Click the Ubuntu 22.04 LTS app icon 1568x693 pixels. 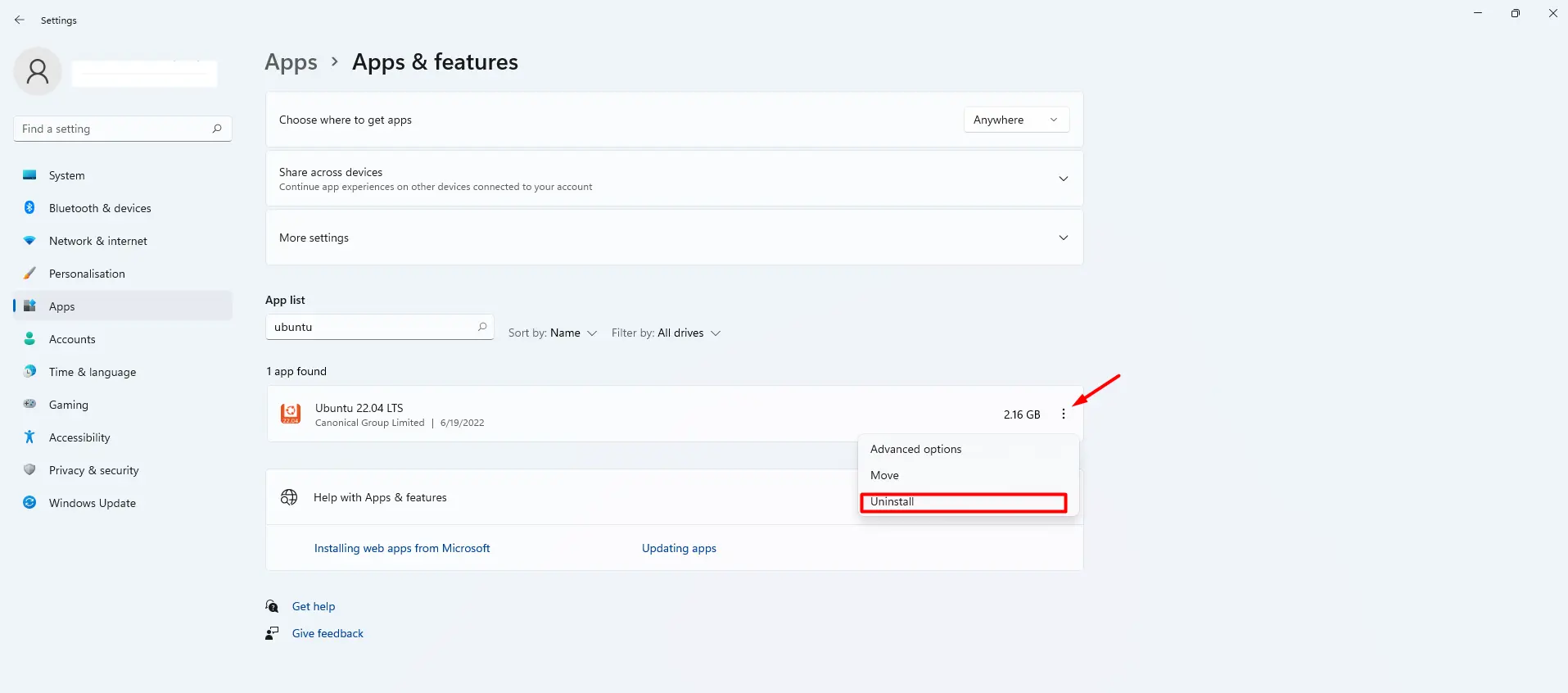click(x=291, y=414)
